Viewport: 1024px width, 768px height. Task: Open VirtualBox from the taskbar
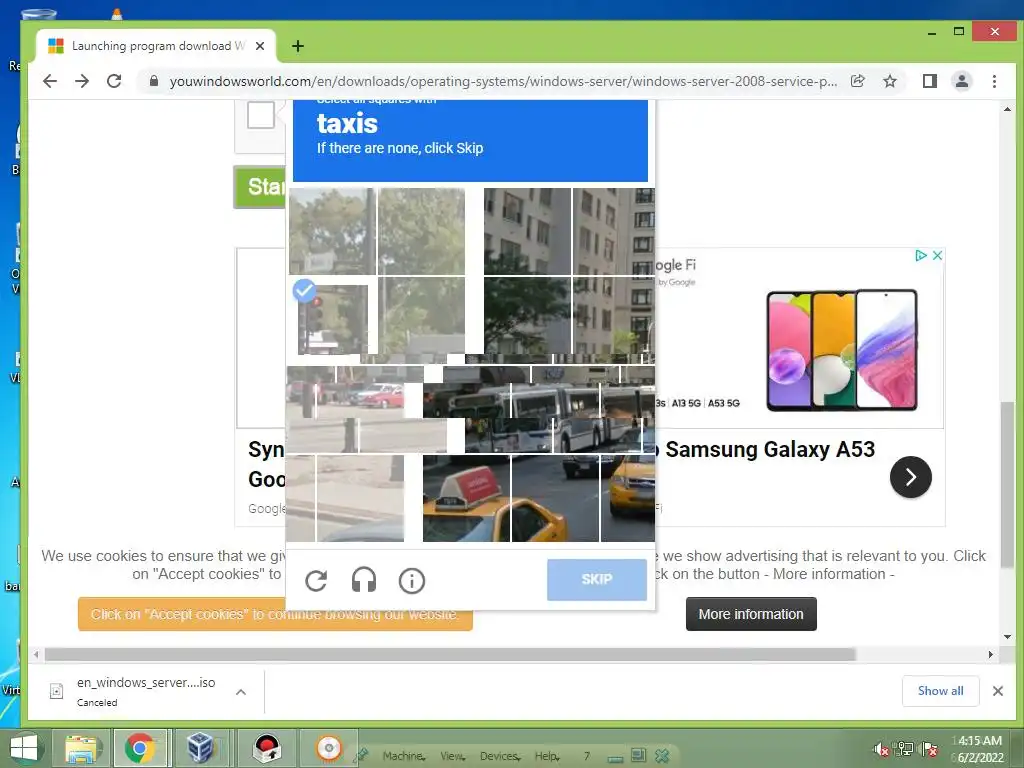pos(200,748)
